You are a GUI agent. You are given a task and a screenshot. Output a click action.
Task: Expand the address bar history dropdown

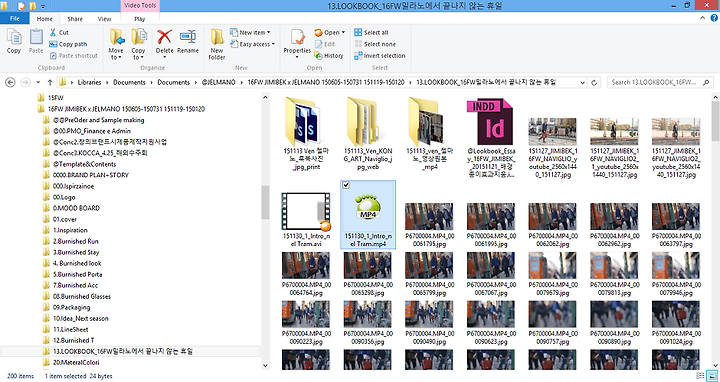pyautogui.click(x=583, y=83)
